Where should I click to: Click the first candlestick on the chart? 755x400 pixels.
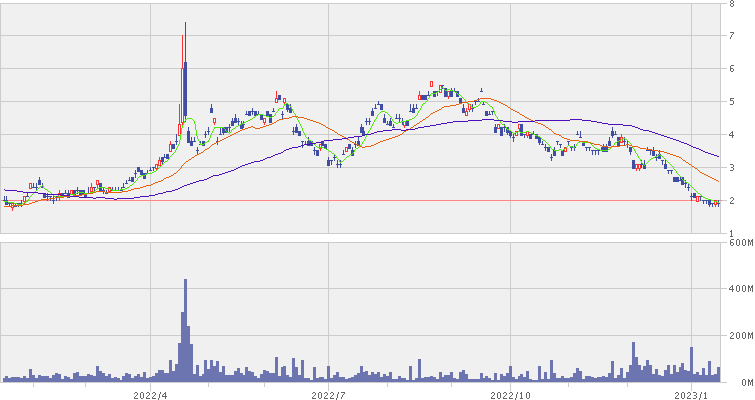click(5, 201)
